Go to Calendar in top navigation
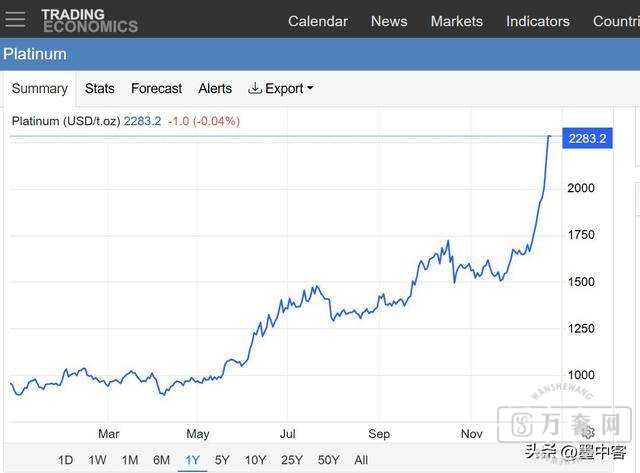Screen dimensions: 640x473 click(x=318, y=21)
